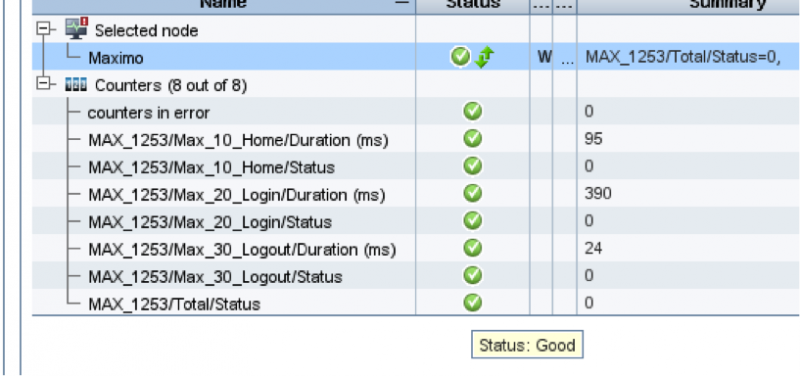Click status icon for Max_20_Login/Status row

[x=472, y=221]
